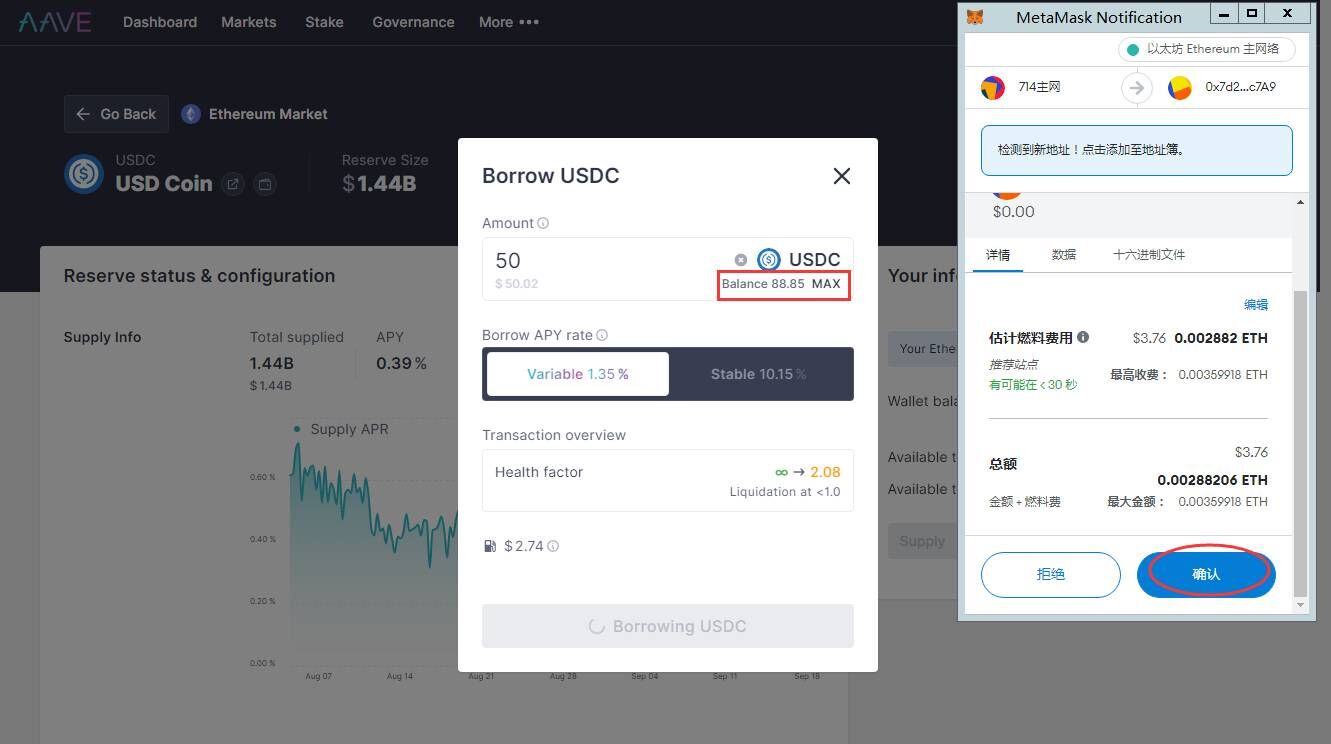Click the MetaMask fox icon
1331x744 pixels.
pos(973,17)
